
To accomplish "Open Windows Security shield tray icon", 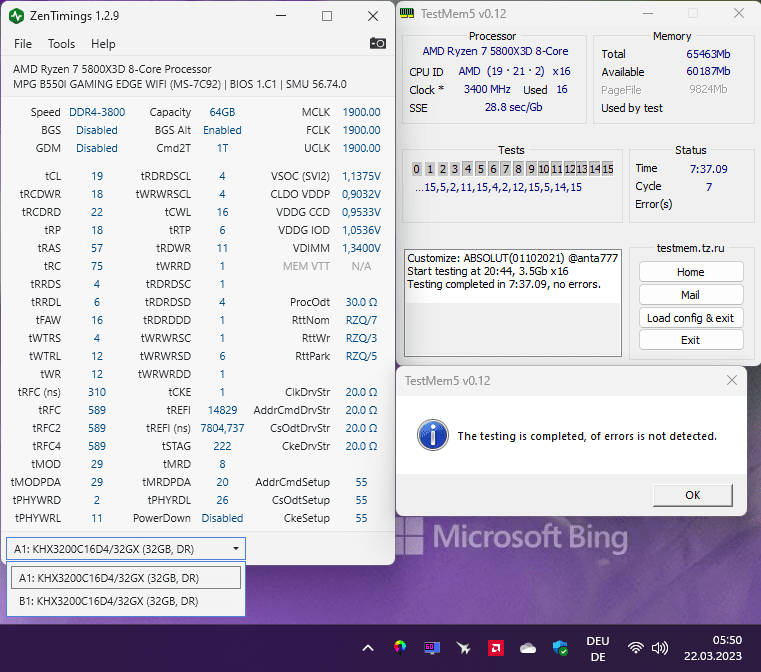I will point(560,648).
